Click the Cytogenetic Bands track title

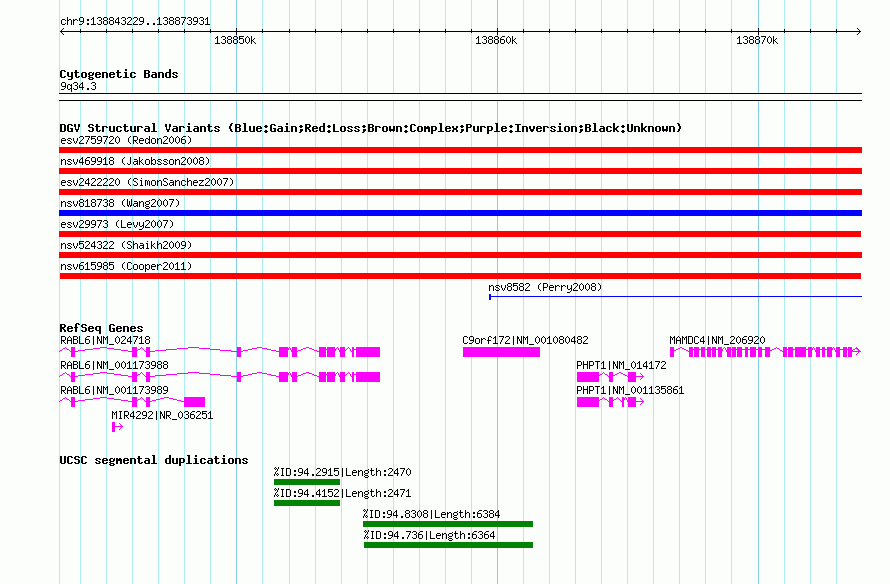point(119,74)
